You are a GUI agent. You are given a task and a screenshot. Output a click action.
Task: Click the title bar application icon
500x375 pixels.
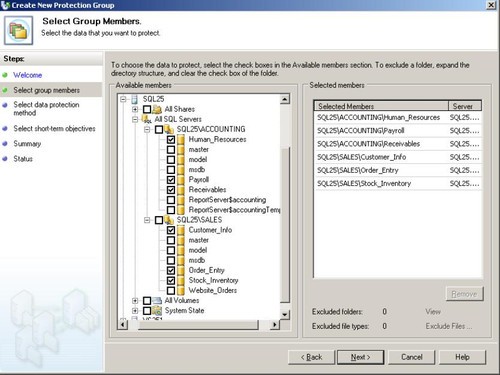5,5
